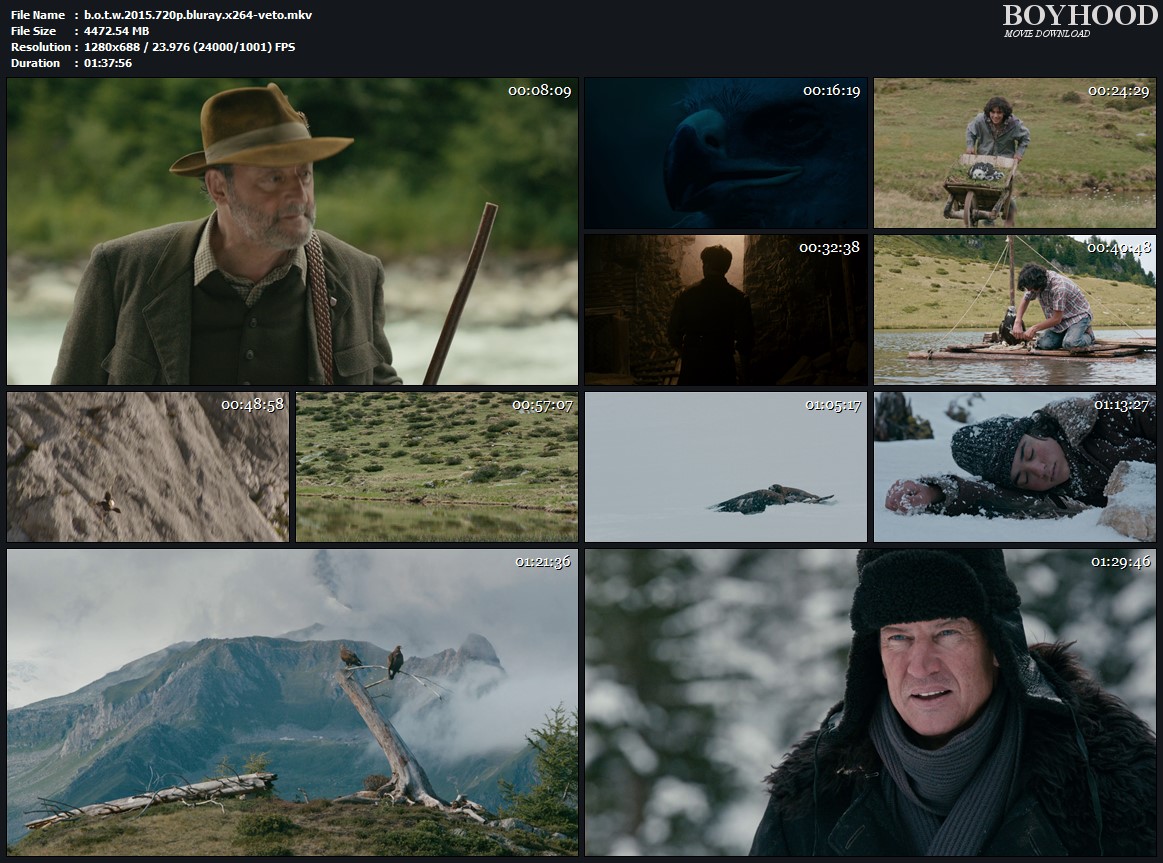The width and height of the screenshot is (1163, 863).
Task: Click the silhouette in doorway thumbnail
Action: 726,310
